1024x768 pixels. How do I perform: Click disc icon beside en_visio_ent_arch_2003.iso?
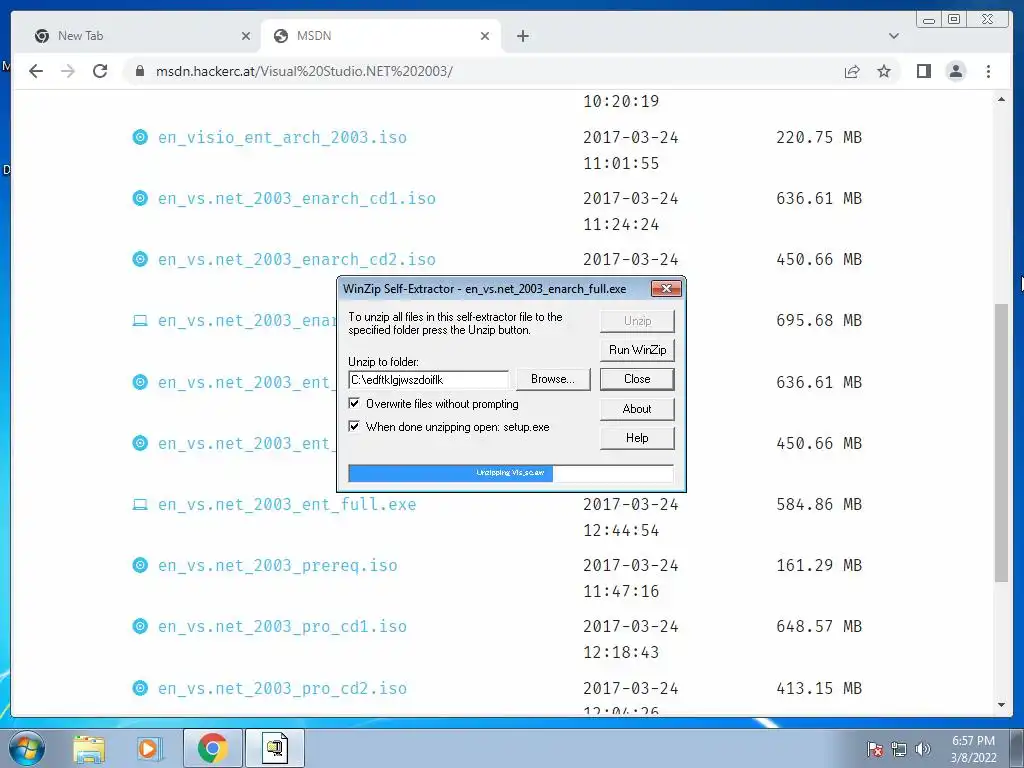click(x=140, y=137)
